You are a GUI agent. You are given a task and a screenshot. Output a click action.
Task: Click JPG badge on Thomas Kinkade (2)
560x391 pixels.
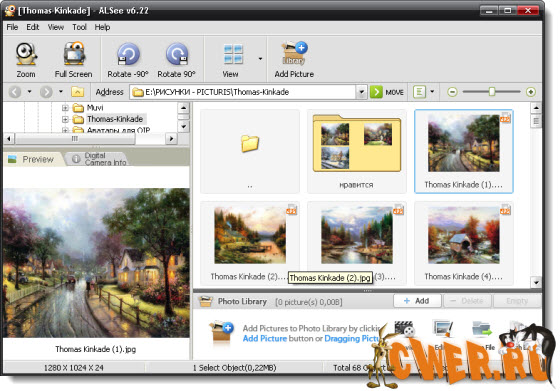pyautogui.click(x=291, y=210)
